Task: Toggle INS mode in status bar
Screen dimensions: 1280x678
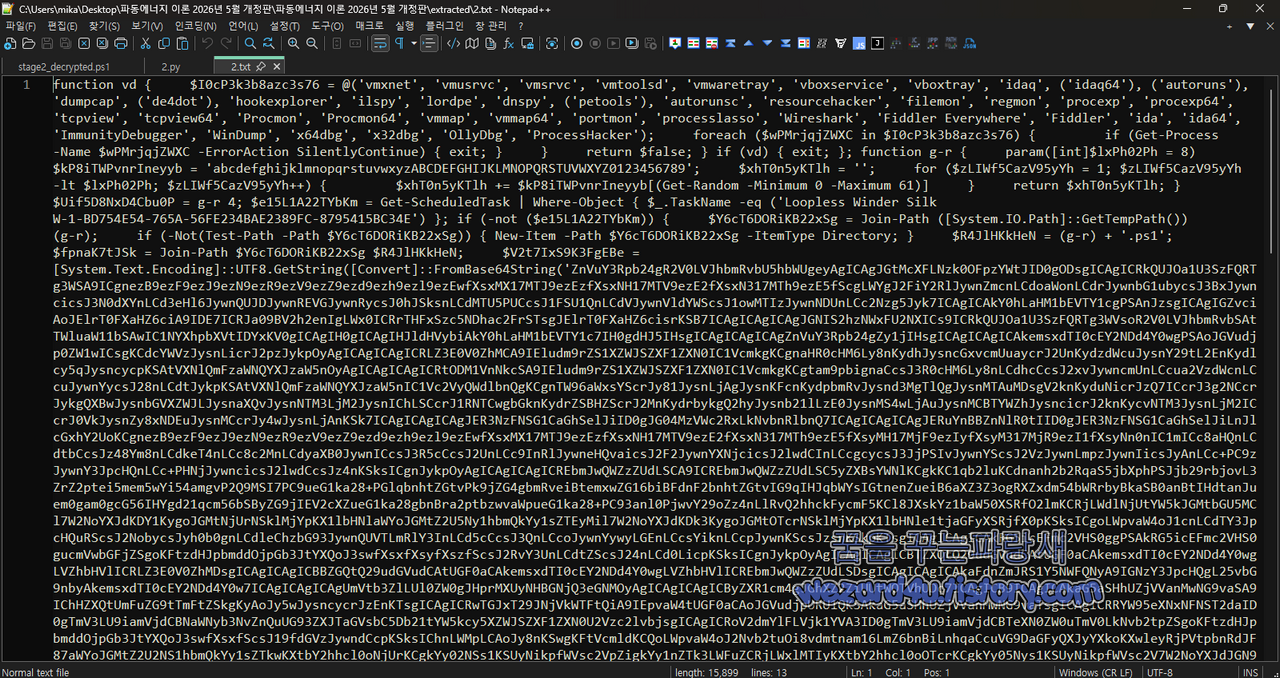Action: pos(1249,672)
